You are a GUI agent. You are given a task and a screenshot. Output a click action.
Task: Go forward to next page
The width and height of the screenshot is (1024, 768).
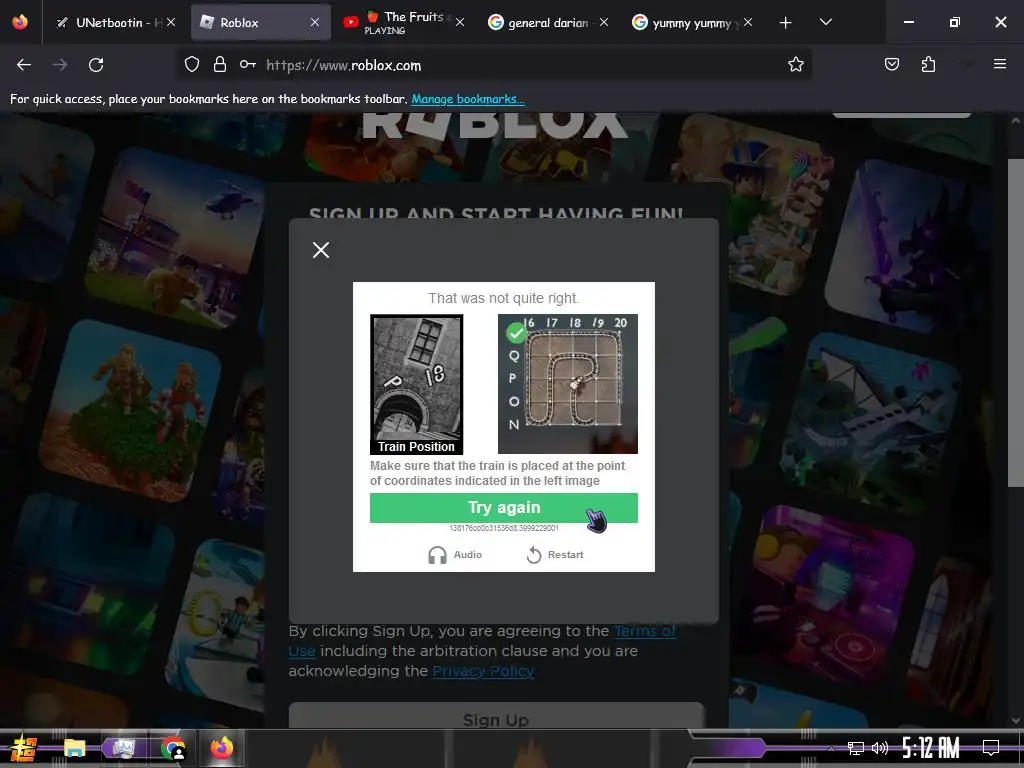coord(60,65)
